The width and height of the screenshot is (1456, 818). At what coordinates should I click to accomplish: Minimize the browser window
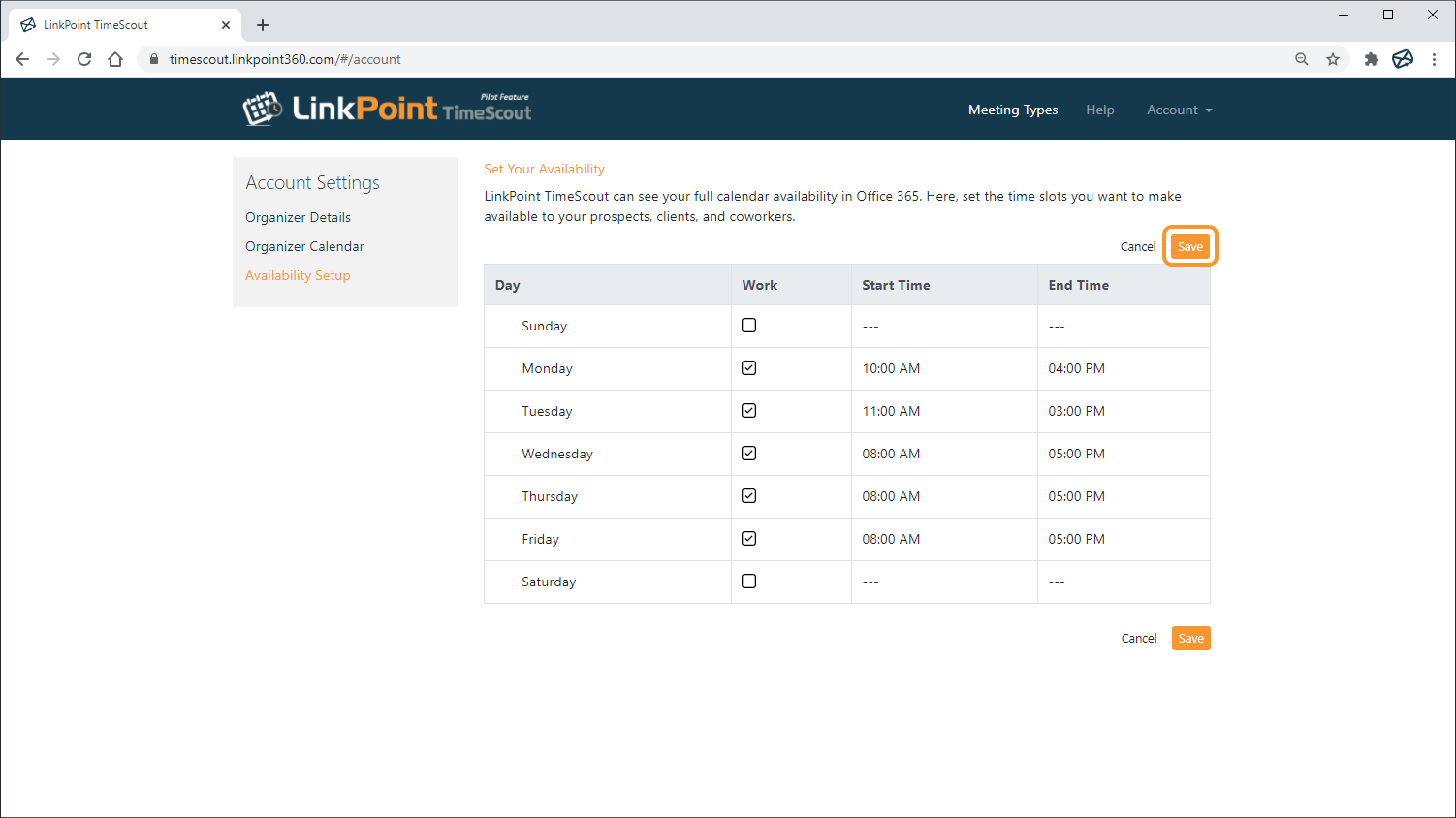pyautogui.click(x=1344, y=15)
